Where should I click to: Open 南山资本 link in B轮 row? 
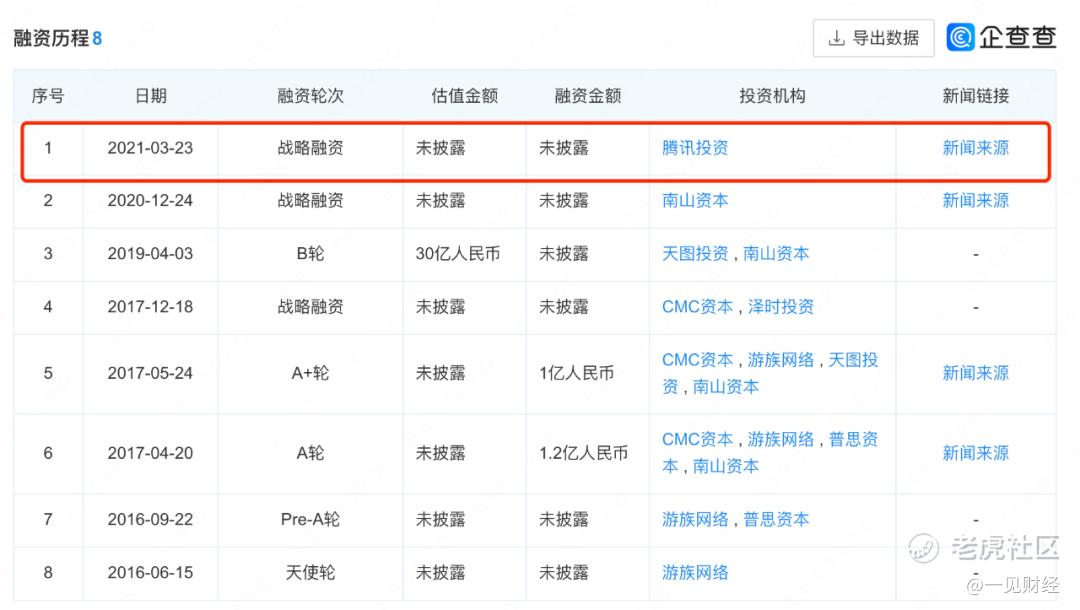click(776, 253)
